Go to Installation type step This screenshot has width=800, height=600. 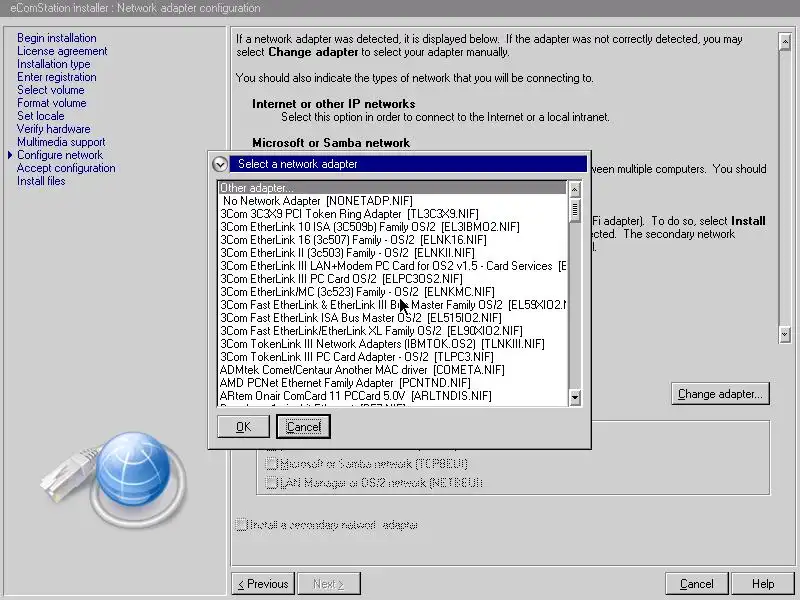[x=54, y=64]
